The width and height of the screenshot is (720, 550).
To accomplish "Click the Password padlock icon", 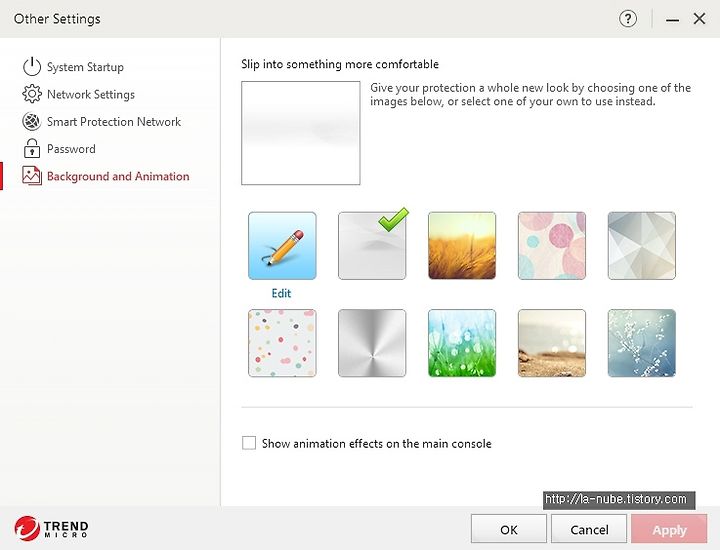I will 32,148.
